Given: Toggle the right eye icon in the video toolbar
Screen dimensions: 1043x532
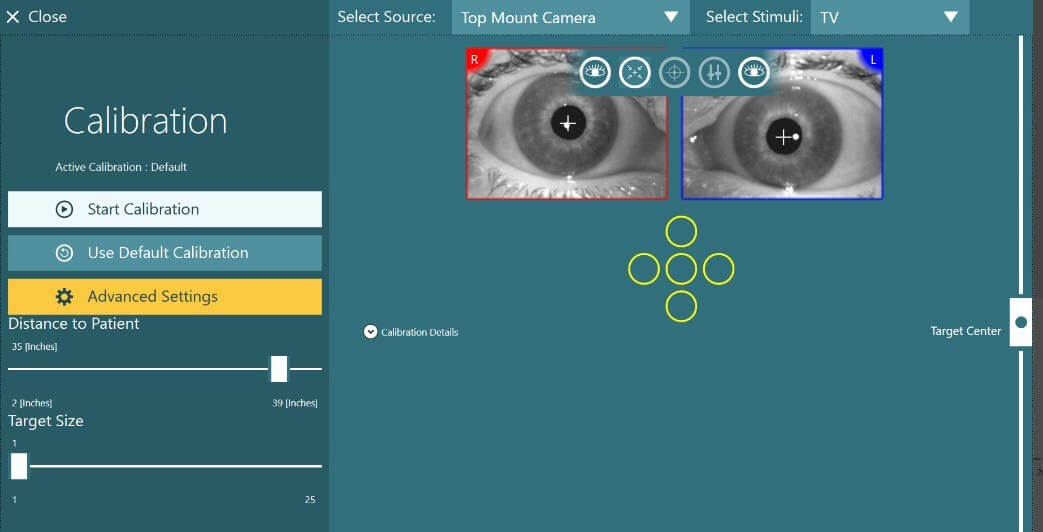Looking at the screenshot, I should (x=595, y=72).
